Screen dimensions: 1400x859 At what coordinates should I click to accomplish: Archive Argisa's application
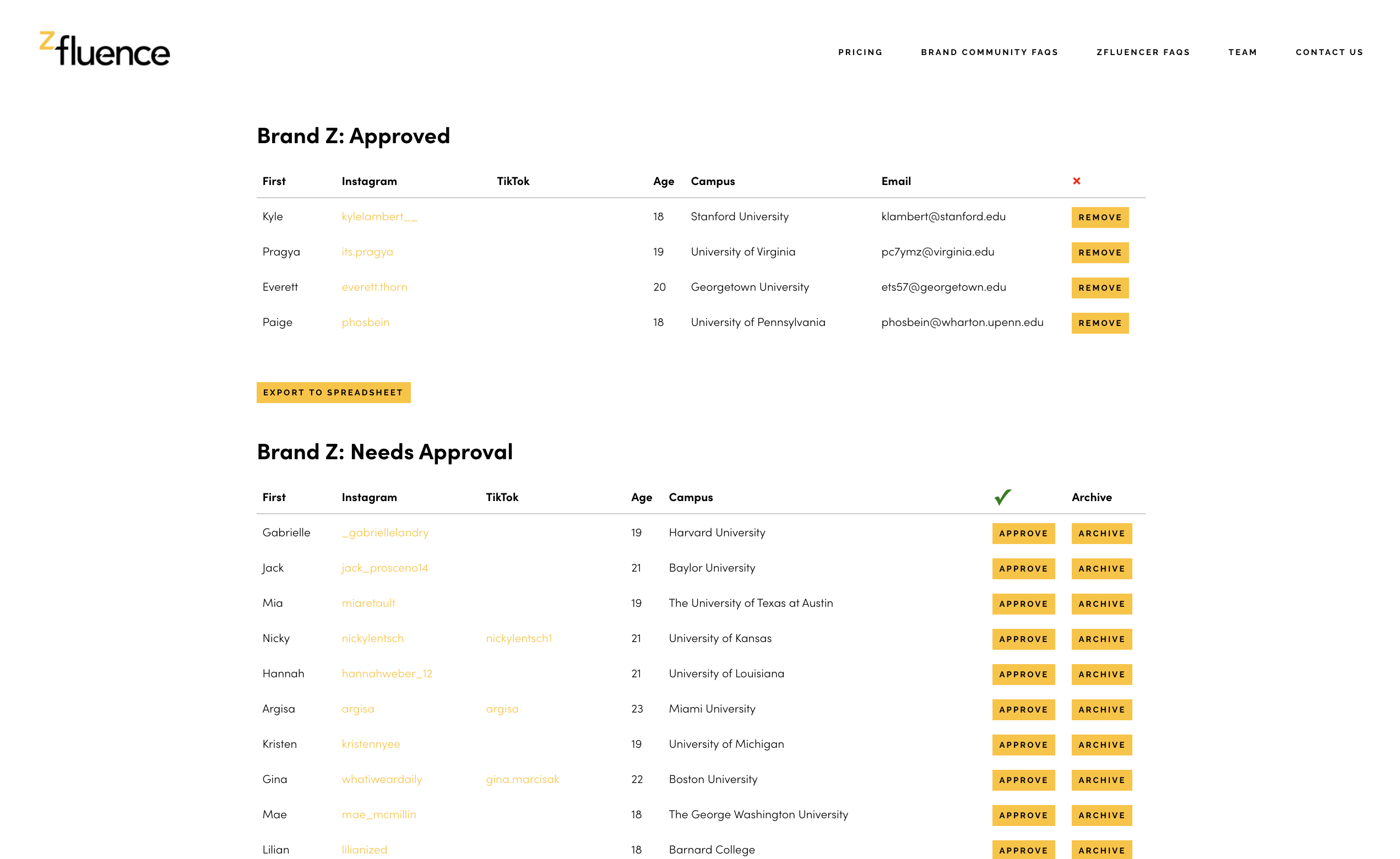(1101, 710)
